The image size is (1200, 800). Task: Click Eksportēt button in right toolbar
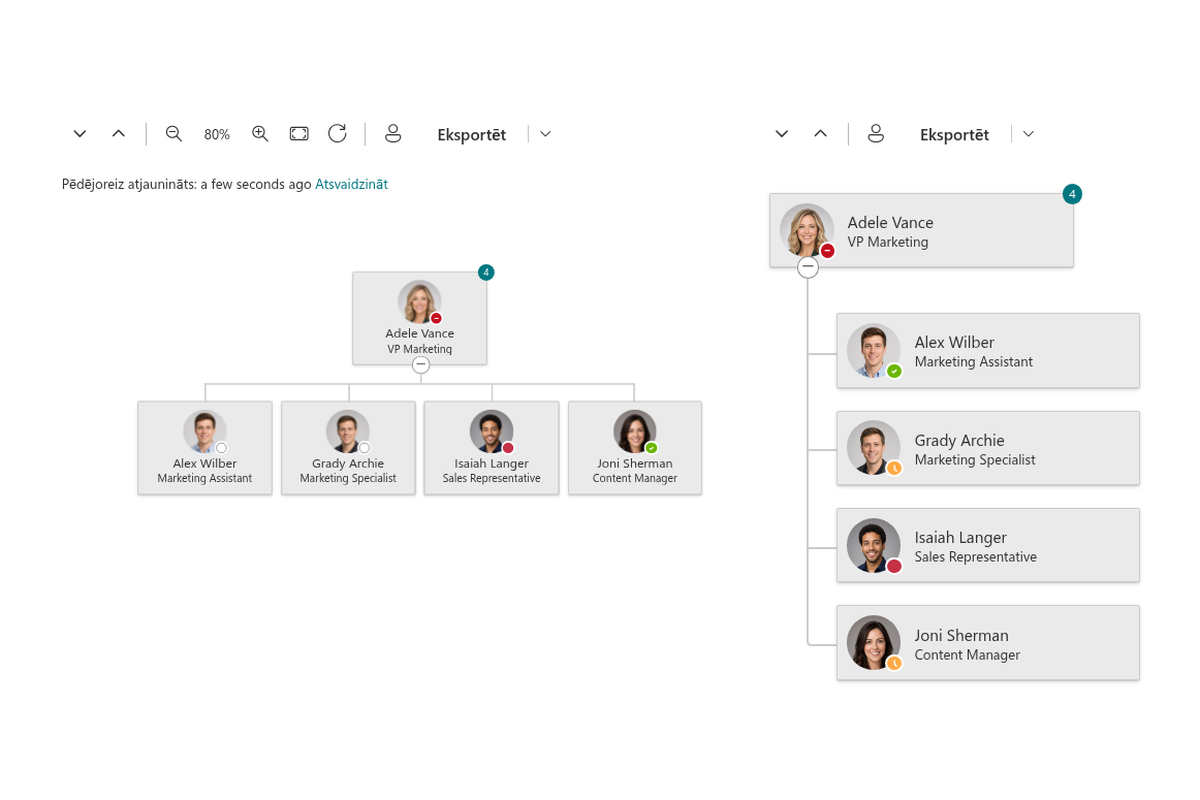(x=955, y=135)
